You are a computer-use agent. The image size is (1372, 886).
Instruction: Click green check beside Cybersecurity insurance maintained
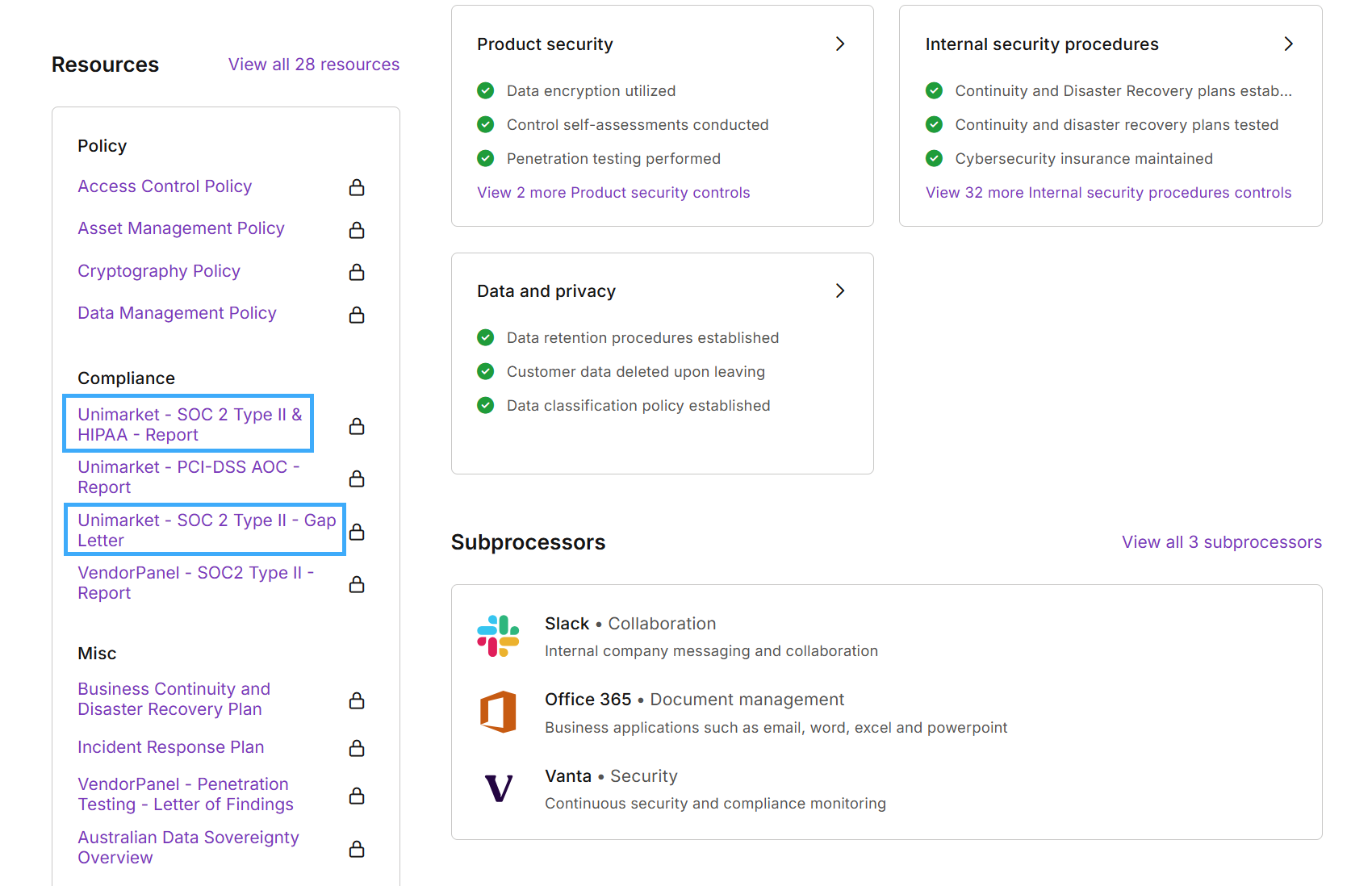(934, 158)
